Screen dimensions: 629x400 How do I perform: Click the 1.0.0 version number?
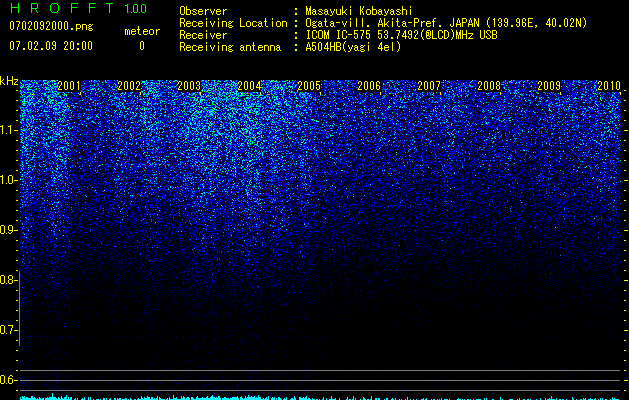coord(136,8)
